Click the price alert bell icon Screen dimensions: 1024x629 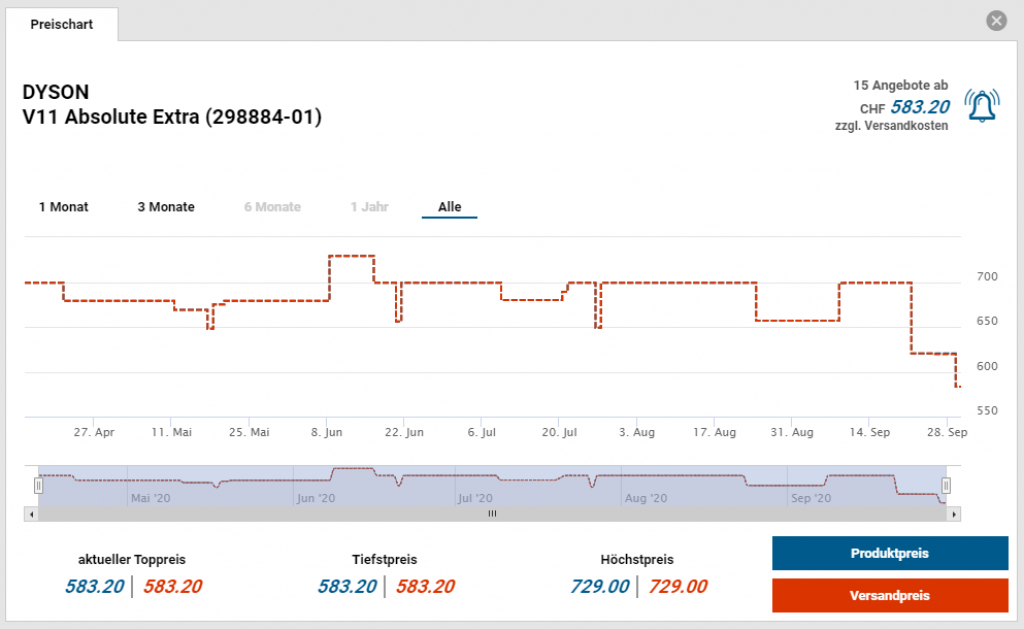(x=981, y=104)
